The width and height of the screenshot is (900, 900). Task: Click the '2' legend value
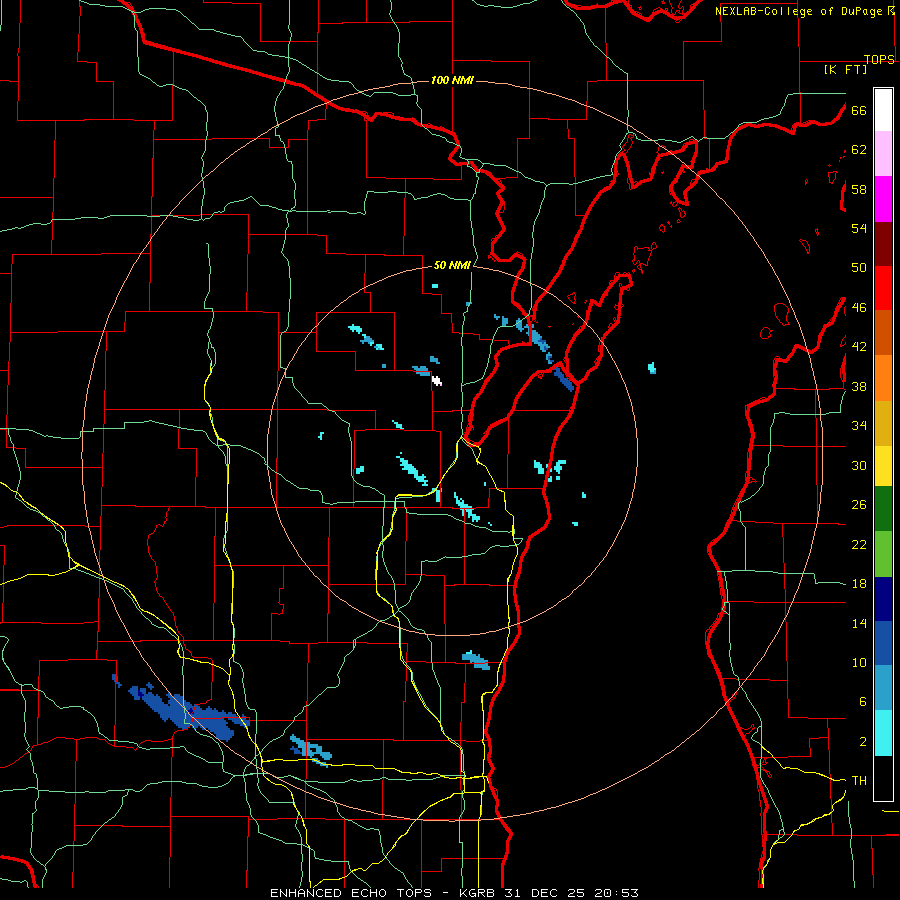point(863,742)
